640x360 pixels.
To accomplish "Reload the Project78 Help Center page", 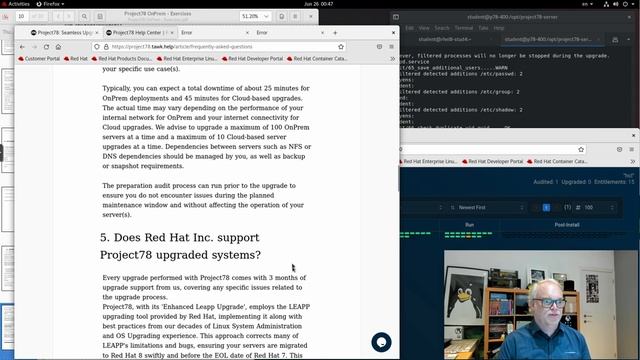I will (46, 47).
